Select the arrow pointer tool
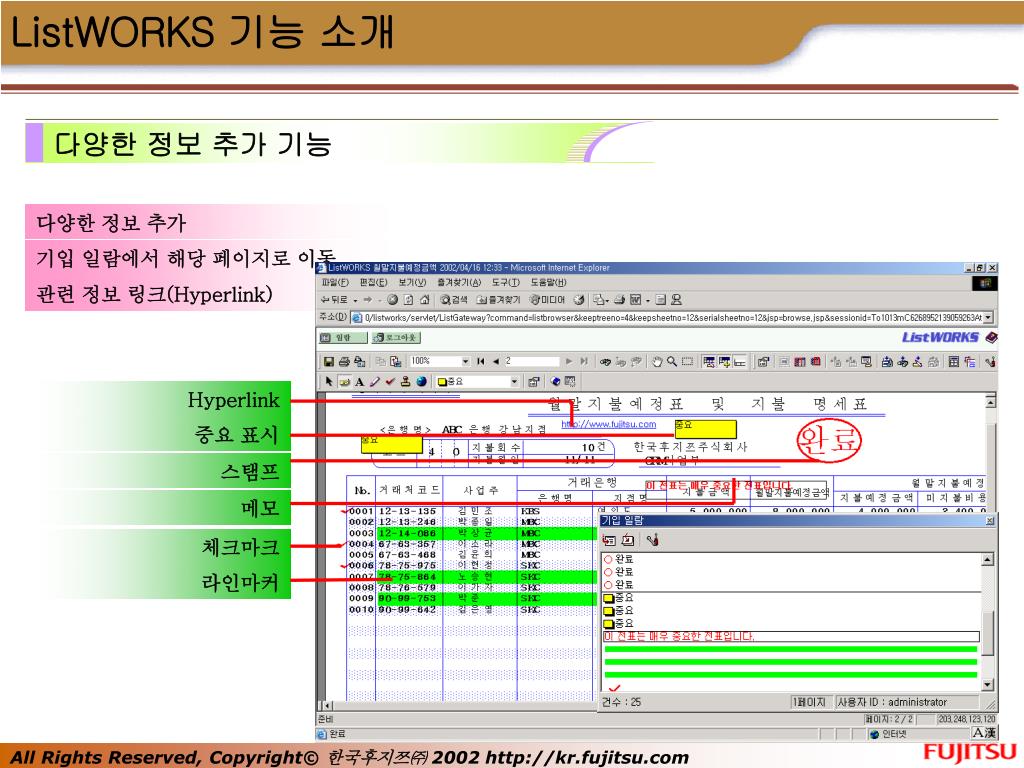The width and height of the screenshot is (1024, 768). [x=328, y=381]
